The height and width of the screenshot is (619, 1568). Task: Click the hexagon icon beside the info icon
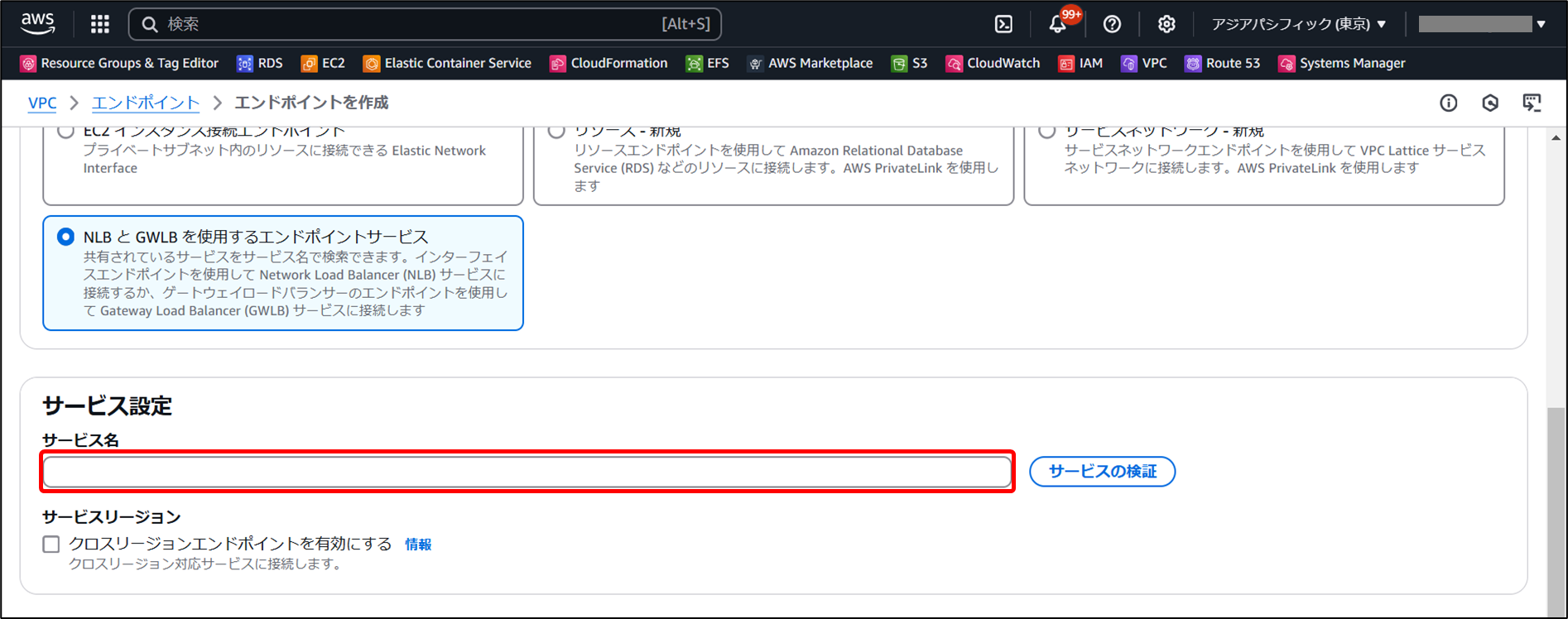pos(1490,103)
